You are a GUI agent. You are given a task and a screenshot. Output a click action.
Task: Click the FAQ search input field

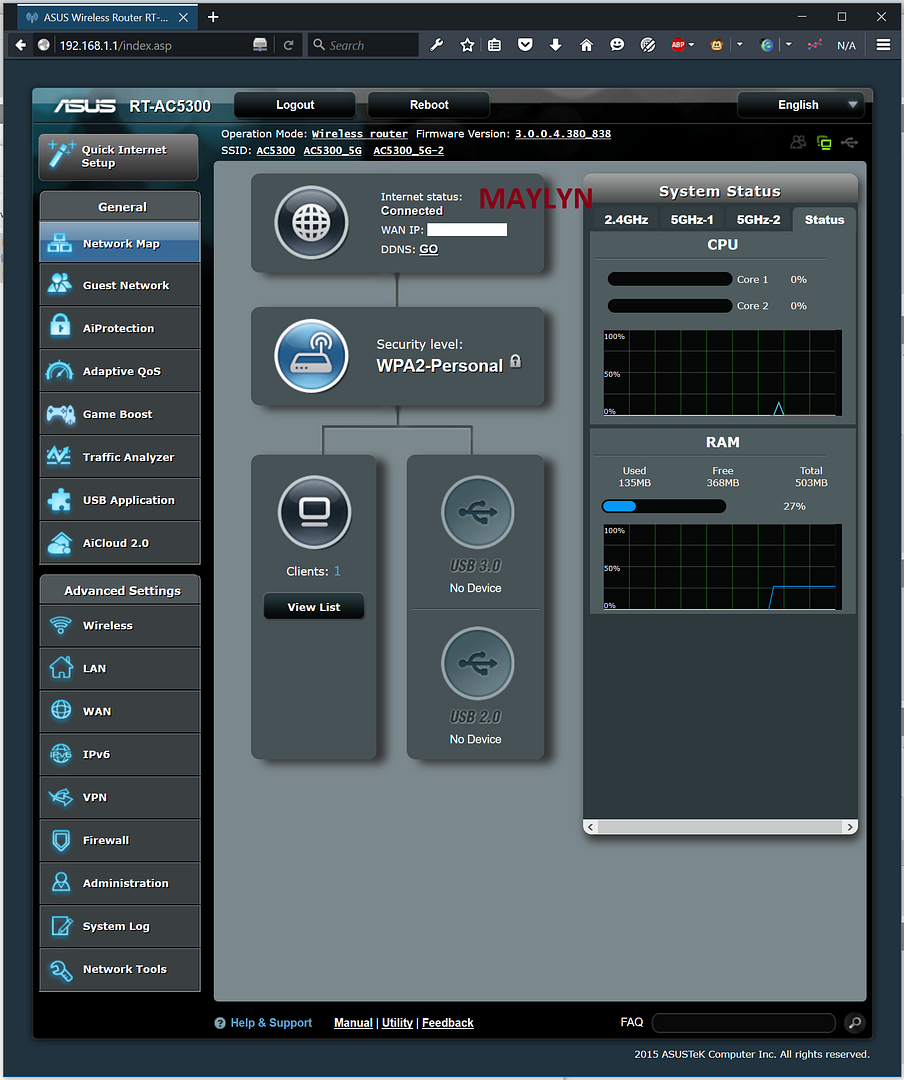743,1023
